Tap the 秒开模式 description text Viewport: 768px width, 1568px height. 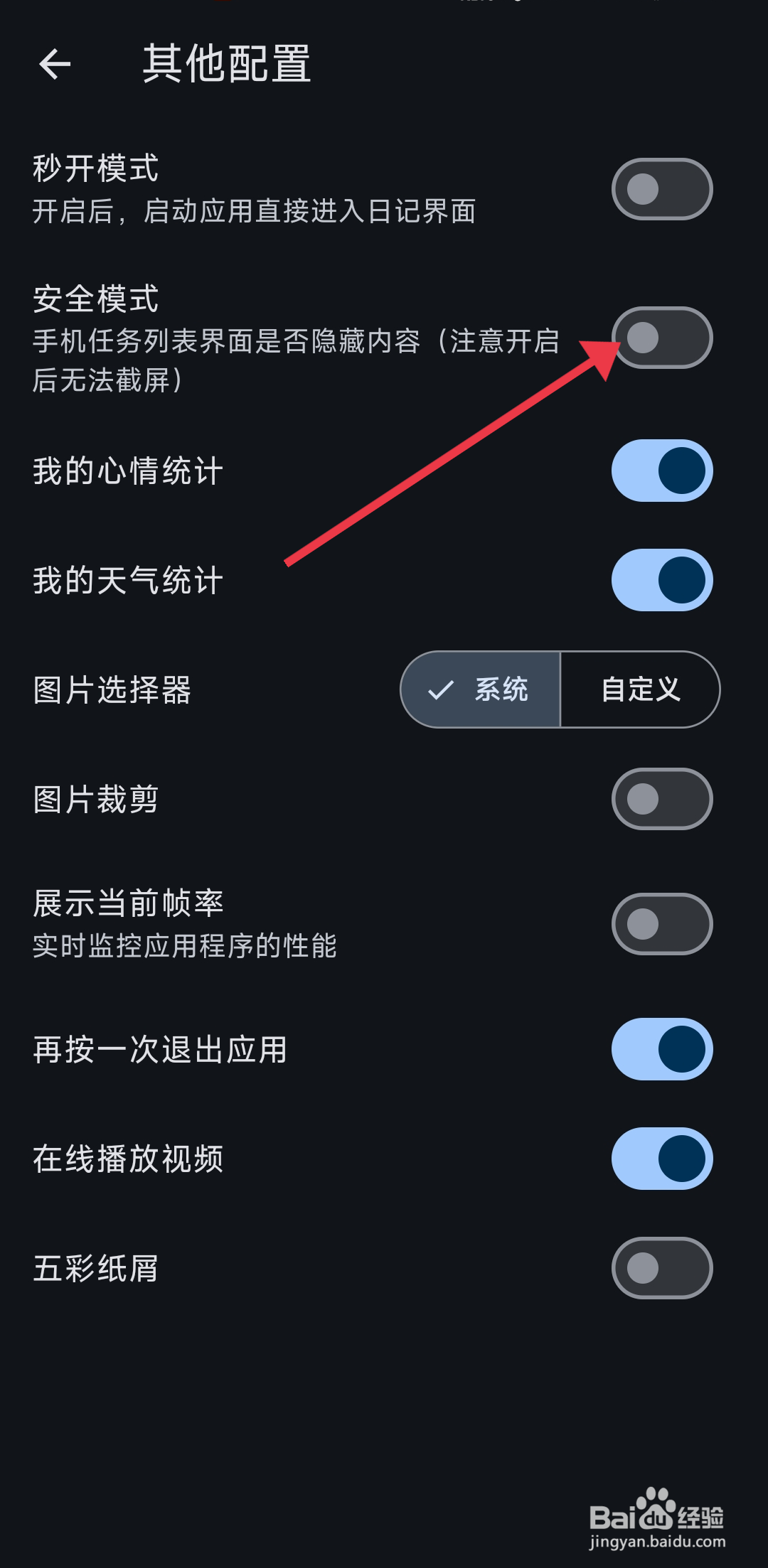254,211
